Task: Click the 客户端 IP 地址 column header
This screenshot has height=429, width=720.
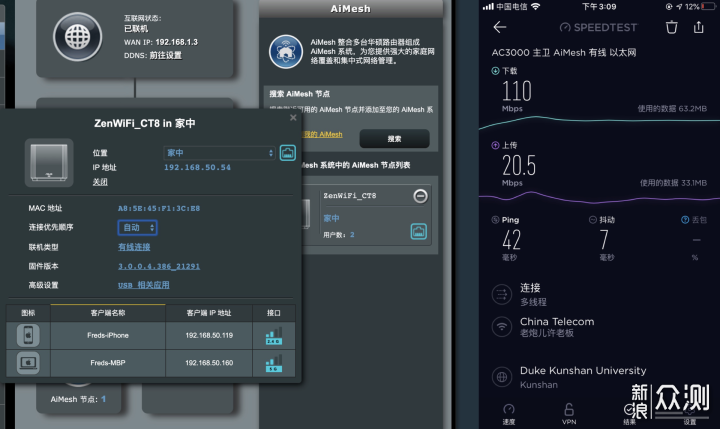Action: (209, 313)
